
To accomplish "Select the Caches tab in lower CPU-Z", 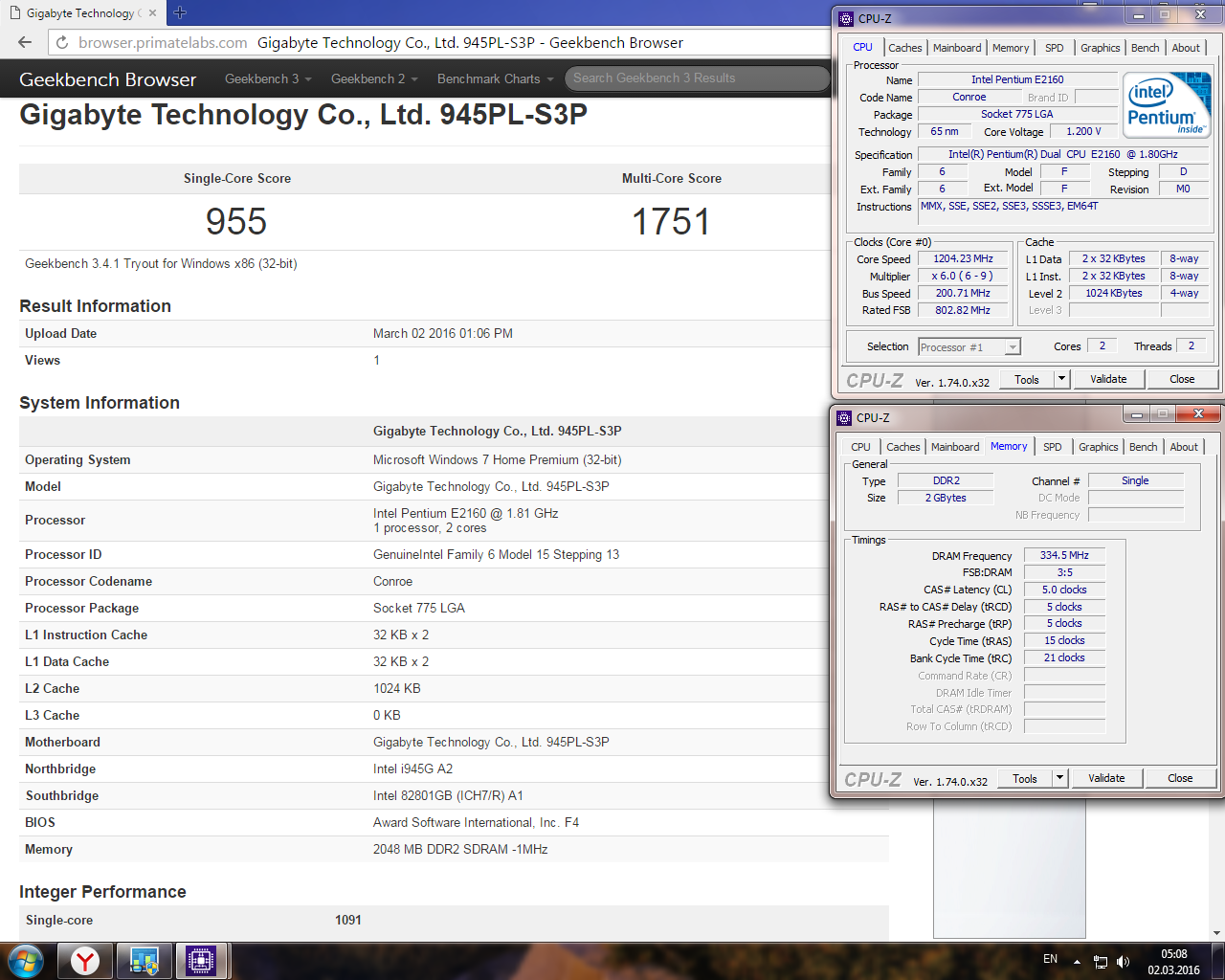I will coord(902,447).
